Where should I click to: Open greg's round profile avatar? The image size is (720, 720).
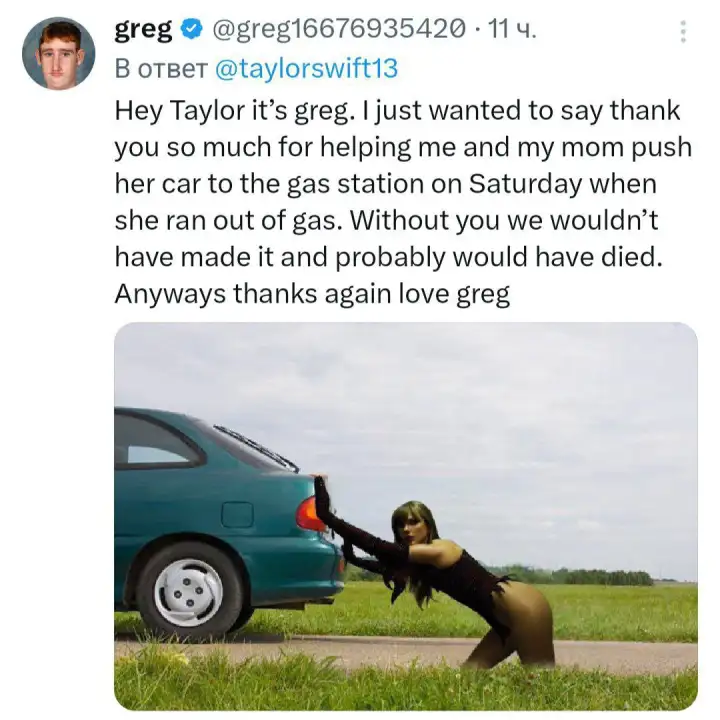click(58, 53)
